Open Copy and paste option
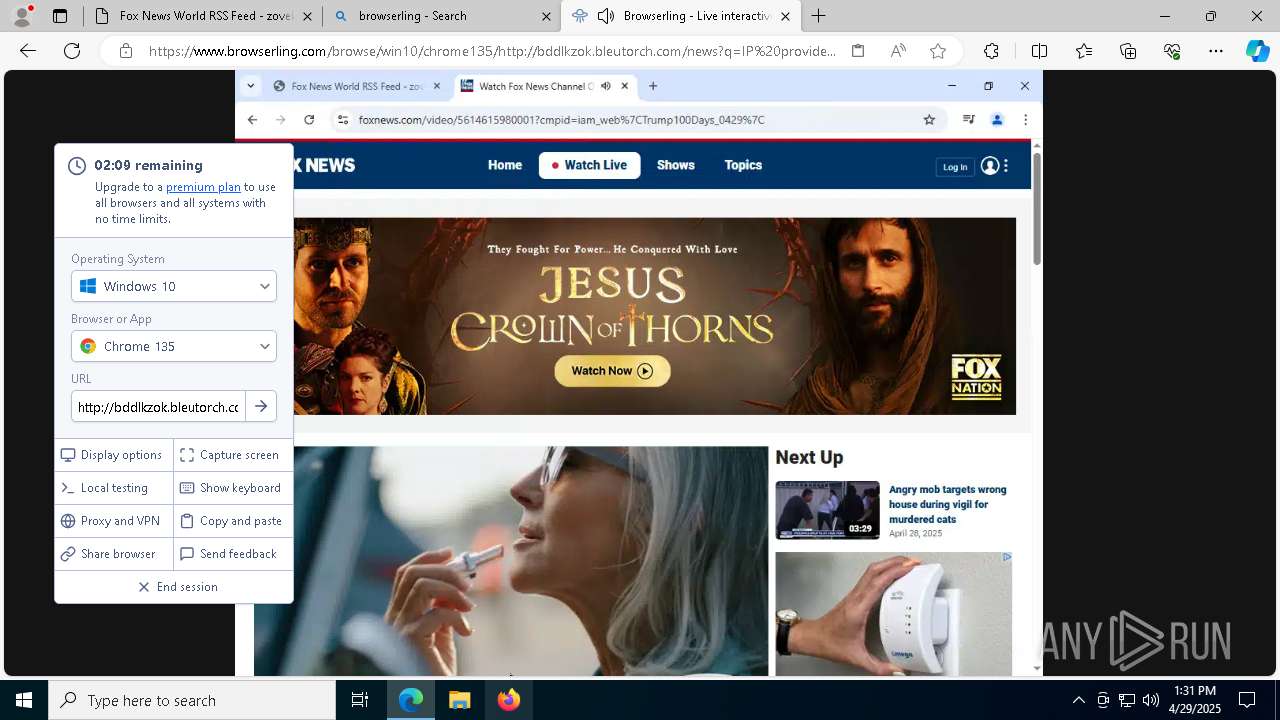This screenshot has height=720, width=1280. [x=234, y=521]
